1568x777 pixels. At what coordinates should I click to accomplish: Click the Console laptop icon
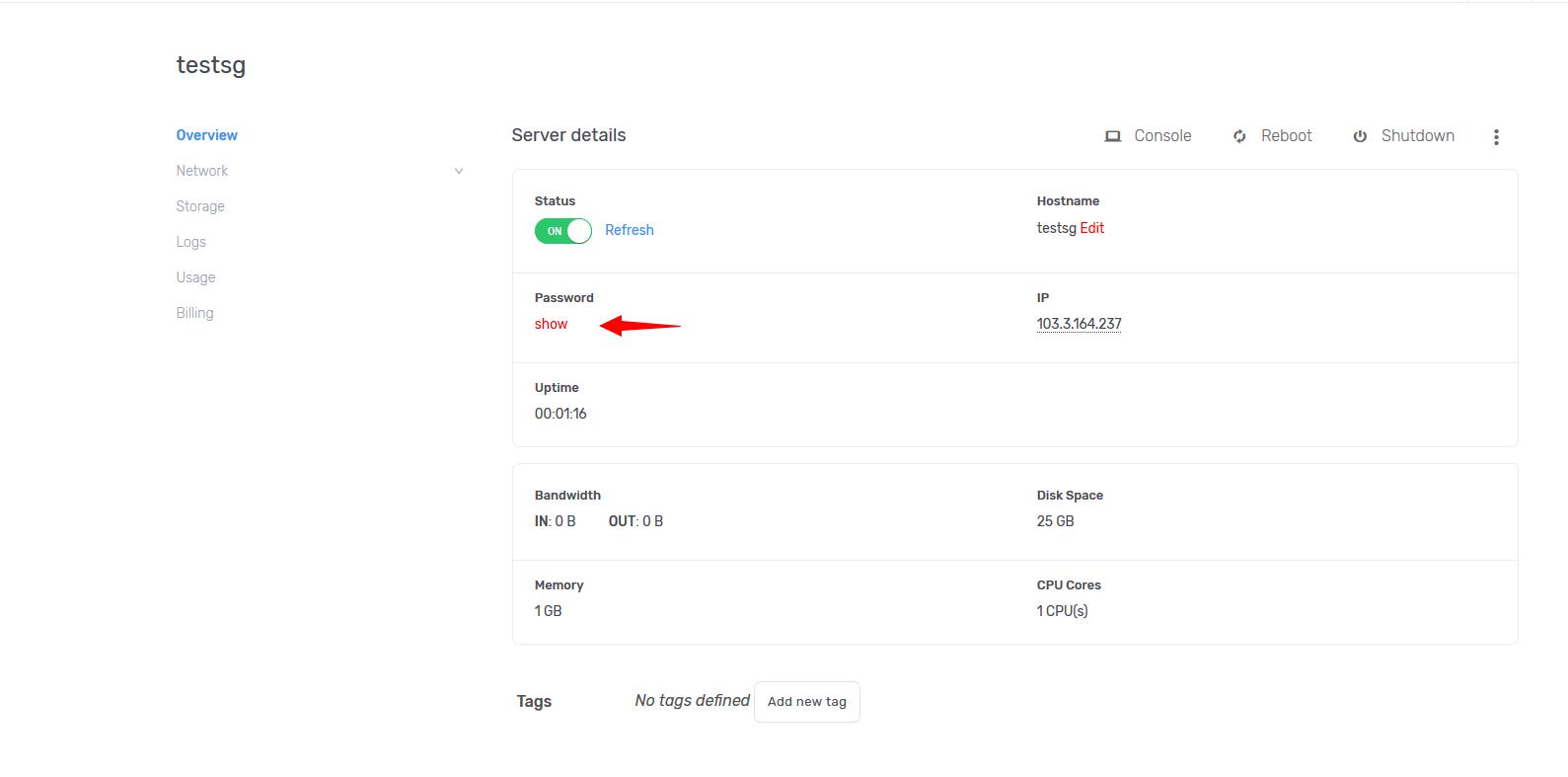click(x=1112, y=136)
